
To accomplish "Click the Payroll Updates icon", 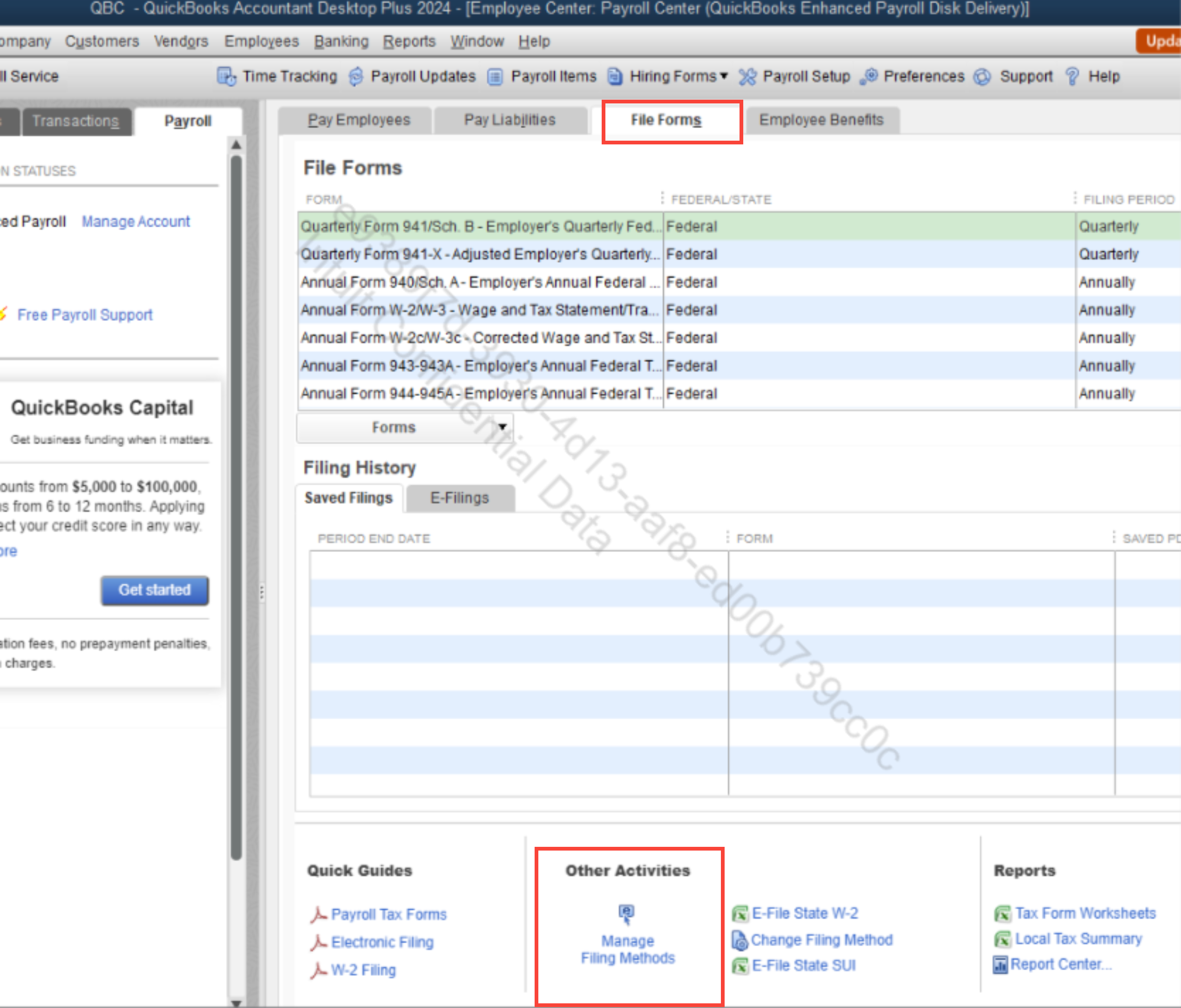I will [356, 76].
